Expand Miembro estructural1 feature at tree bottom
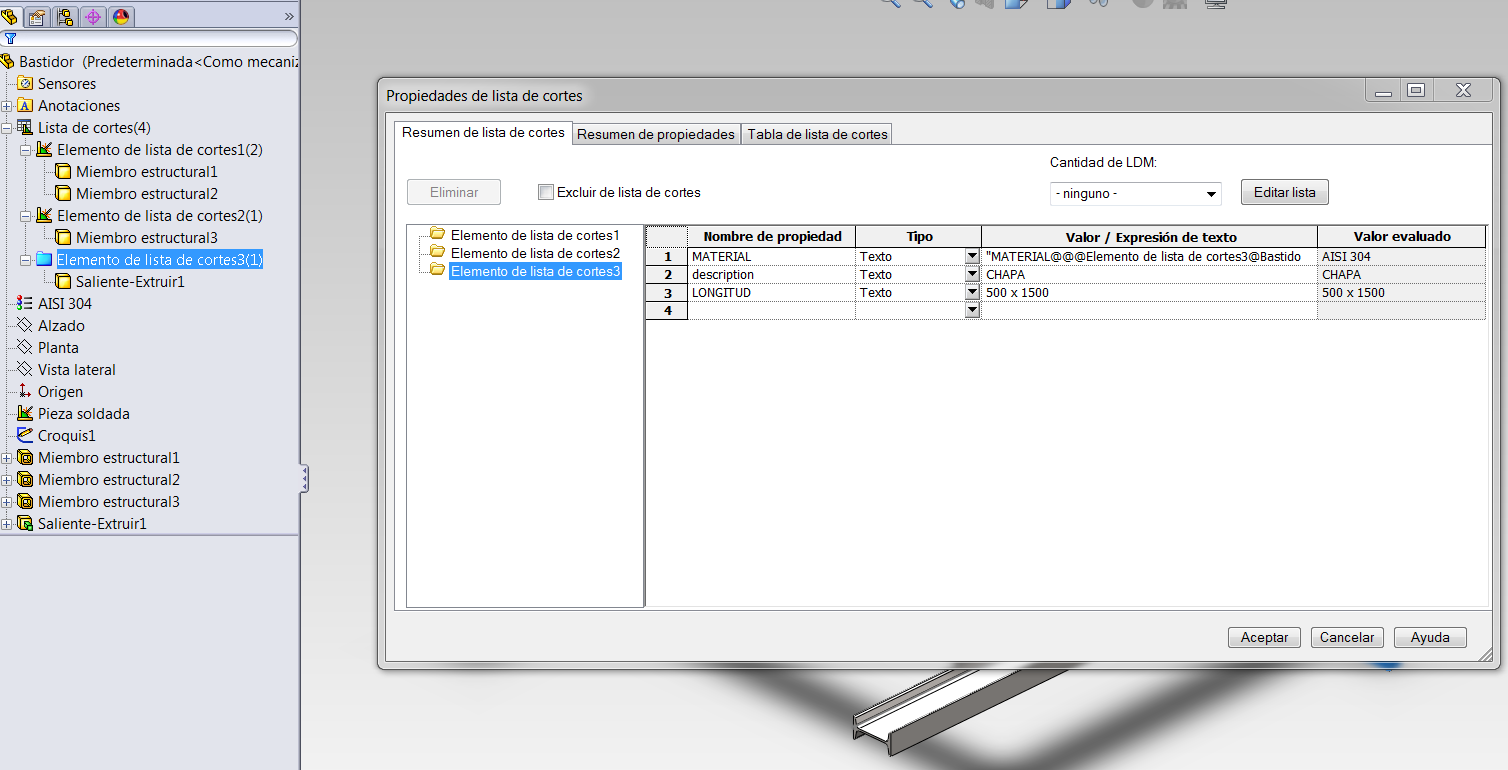This screenshot has height=770, width=1508. (7, 458)
